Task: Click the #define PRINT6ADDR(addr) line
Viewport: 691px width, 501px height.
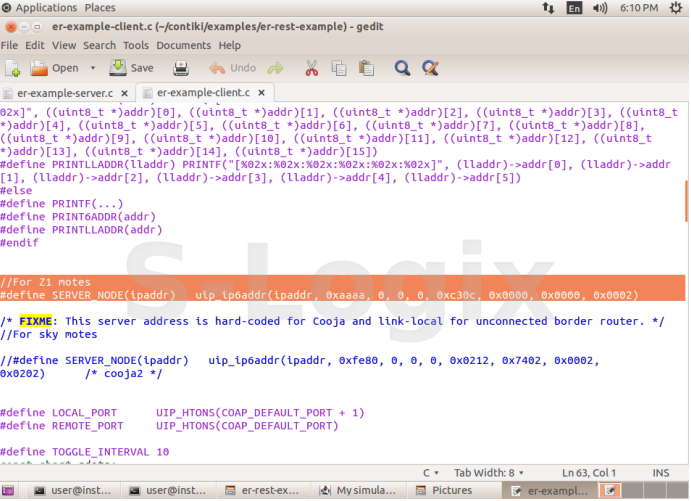Action: [78, 217]
